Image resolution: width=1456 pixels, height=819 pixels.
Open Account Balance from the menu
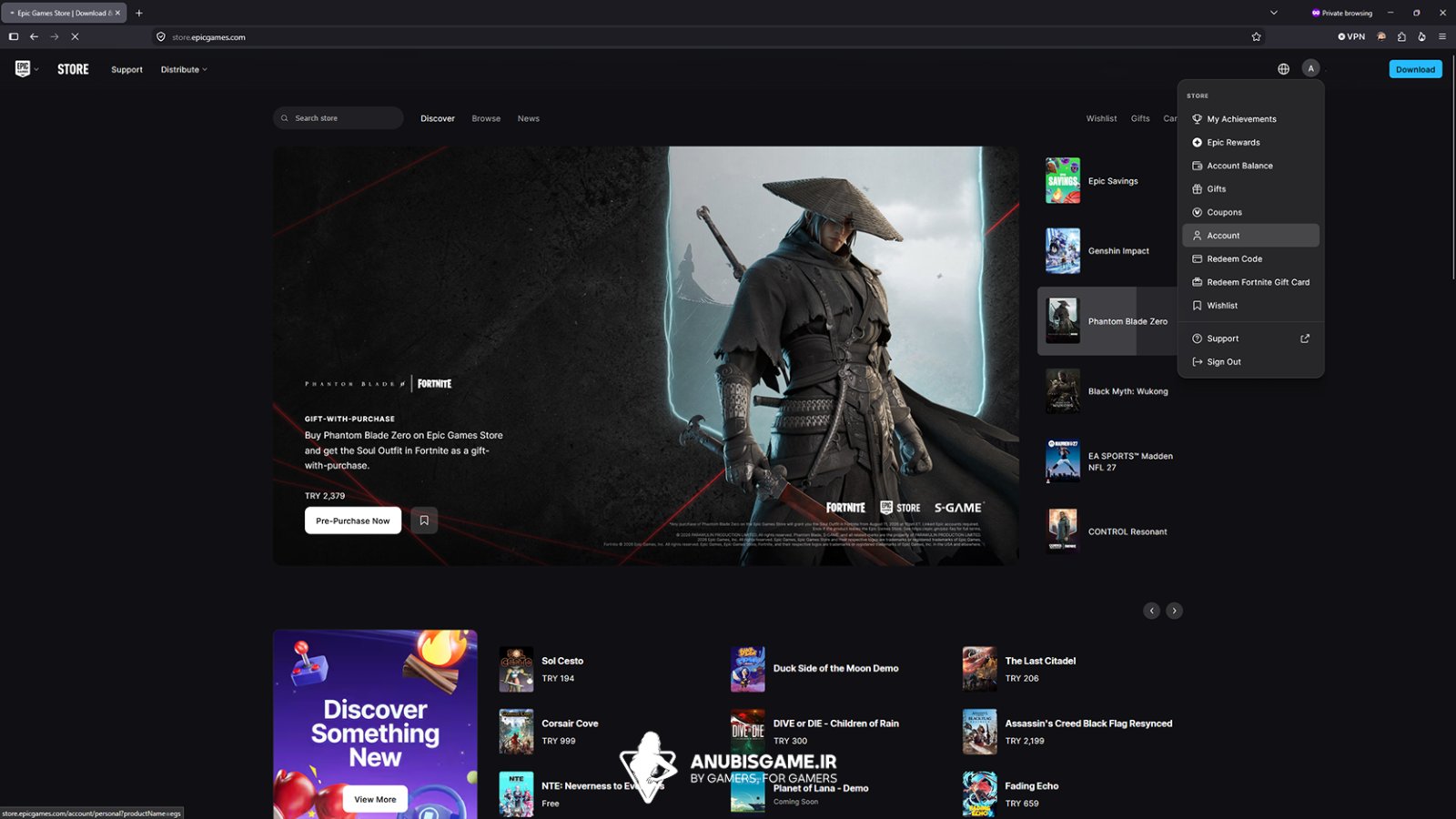pyautogui.click(x=1250, y=166)
